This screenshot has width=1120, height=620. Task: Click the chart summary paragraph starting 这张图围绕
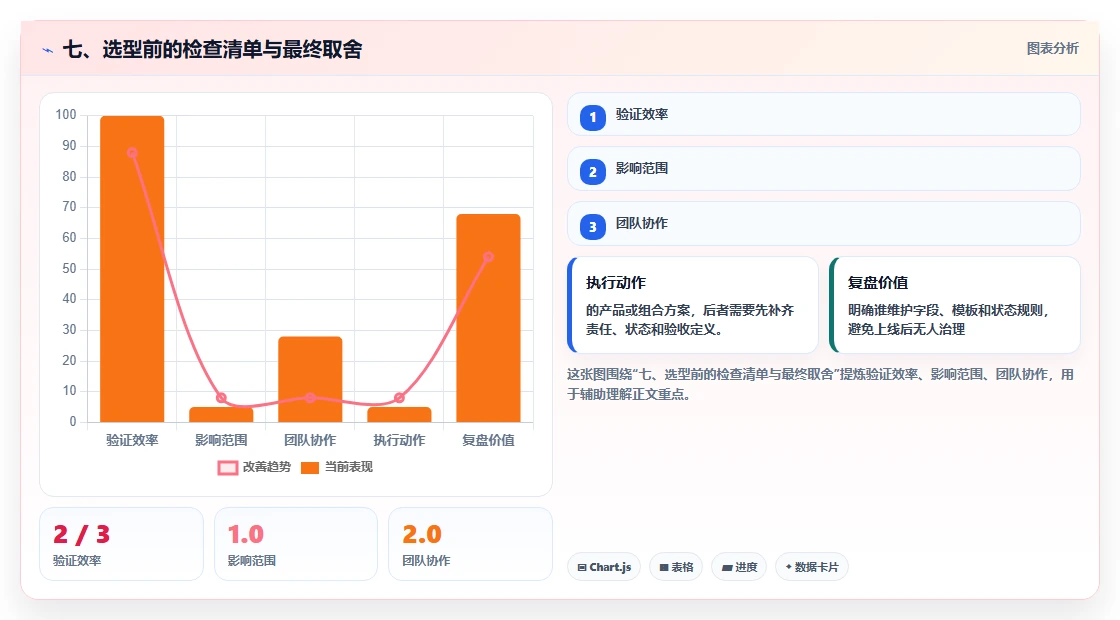click(x=821, y=384)
